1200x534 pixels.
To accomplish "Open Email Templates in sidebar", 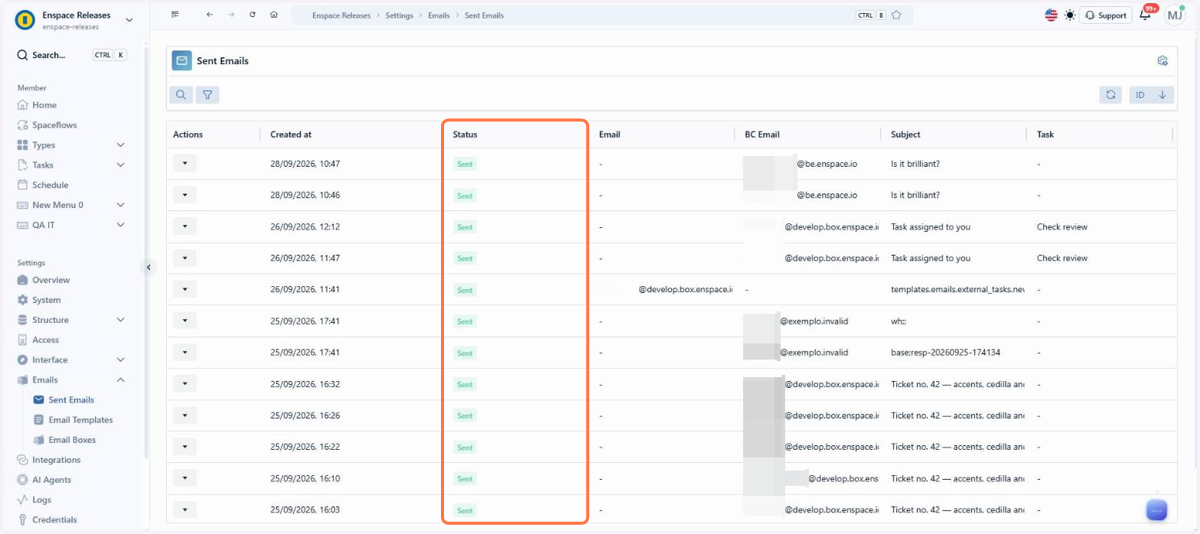I will pos(80,420).
